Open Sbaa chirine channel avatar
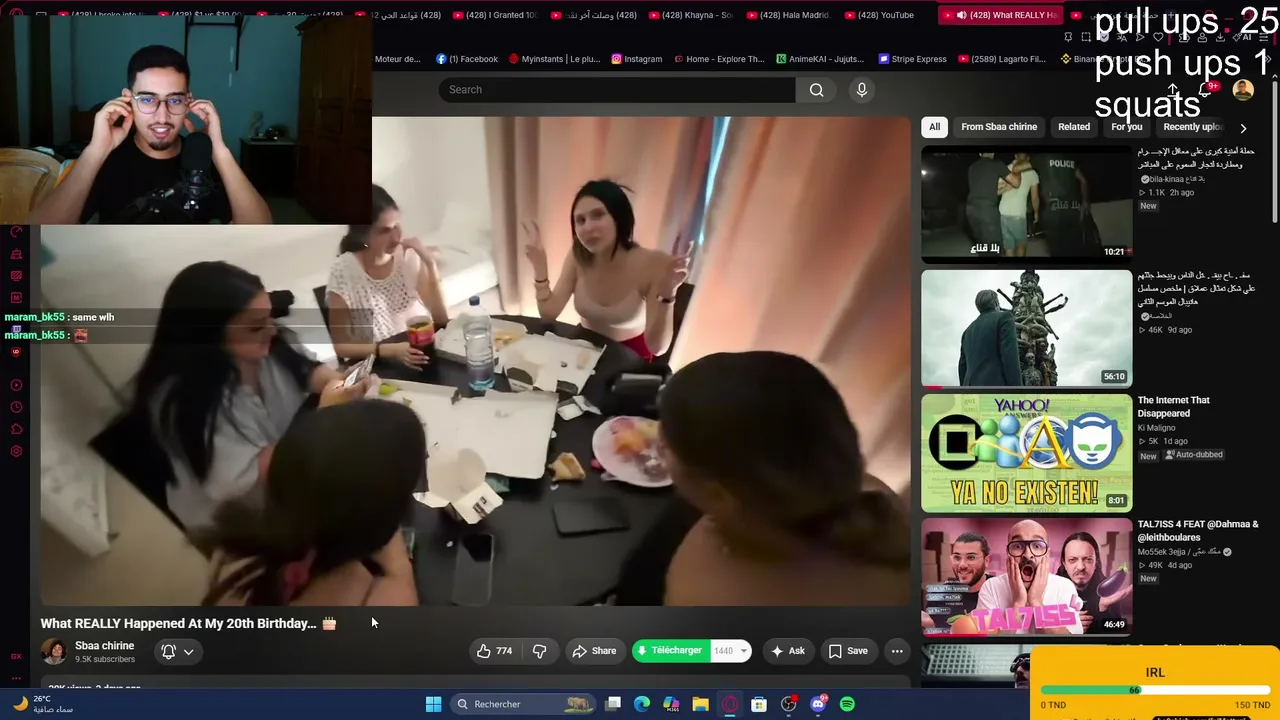The height and width of the screenshot is (720, 1280). pyautogui.click(x=54, y=652)
